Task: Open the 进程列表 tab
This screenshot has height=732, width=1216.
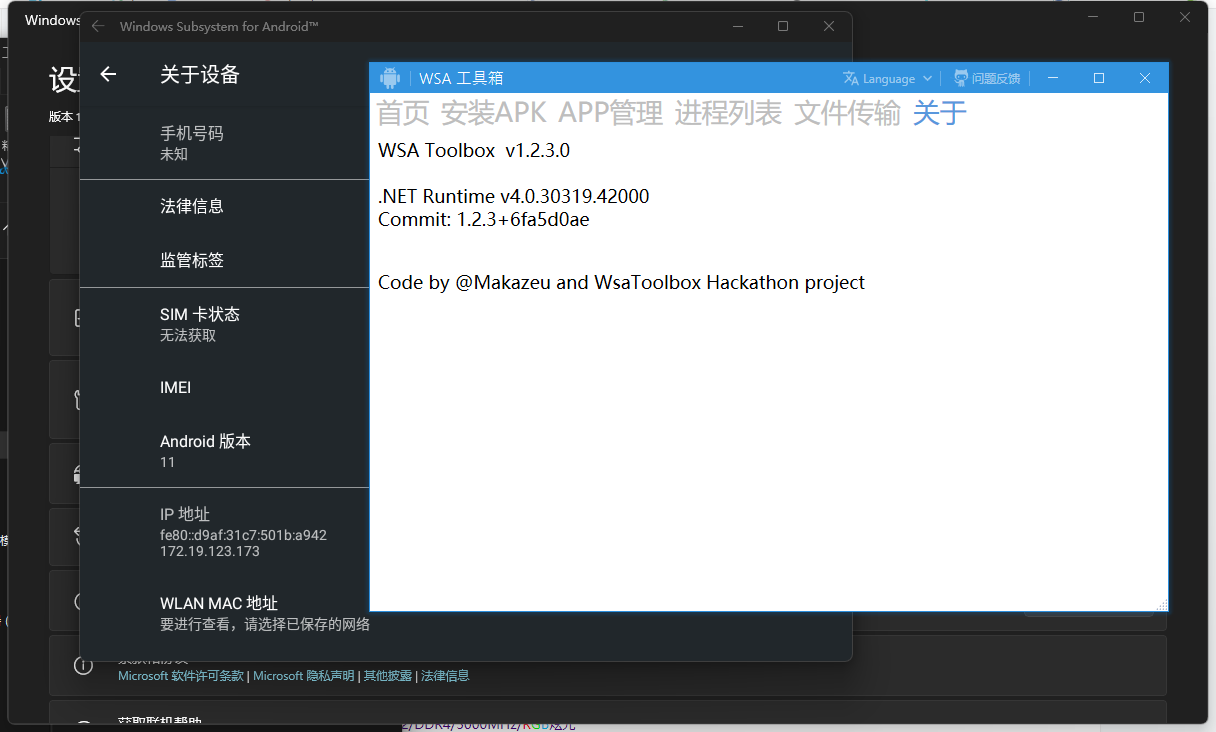Action: (x=728, y=113)
